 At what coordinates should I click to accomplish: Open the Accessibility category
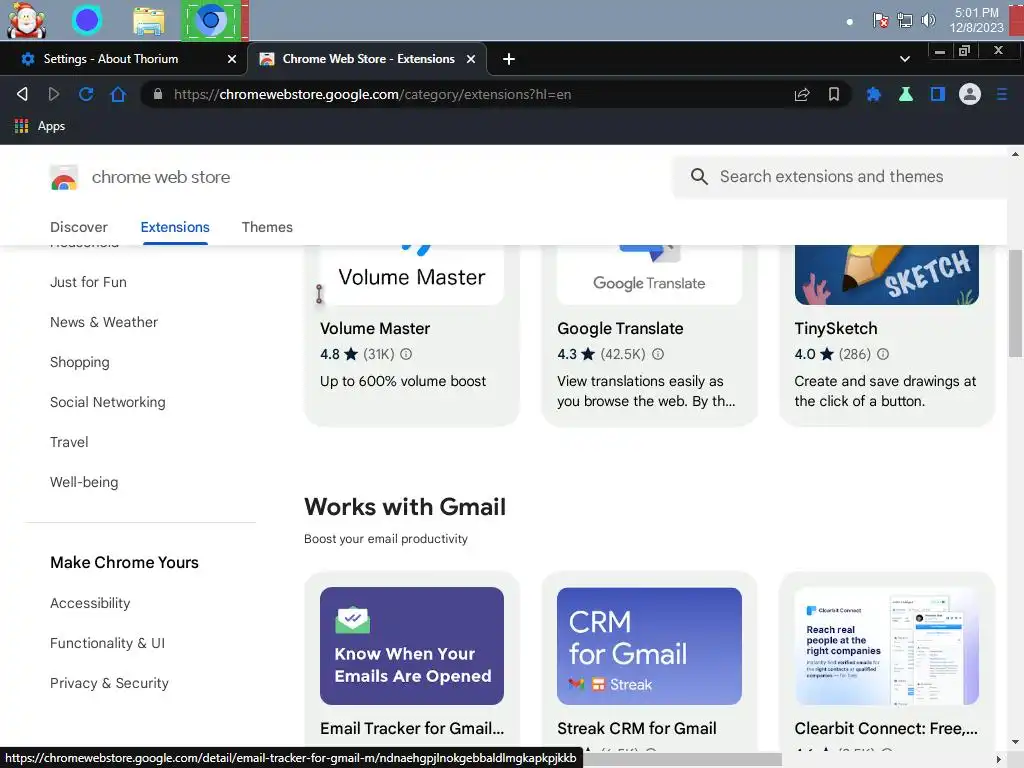pyautogui.click(x=90, y=603)
